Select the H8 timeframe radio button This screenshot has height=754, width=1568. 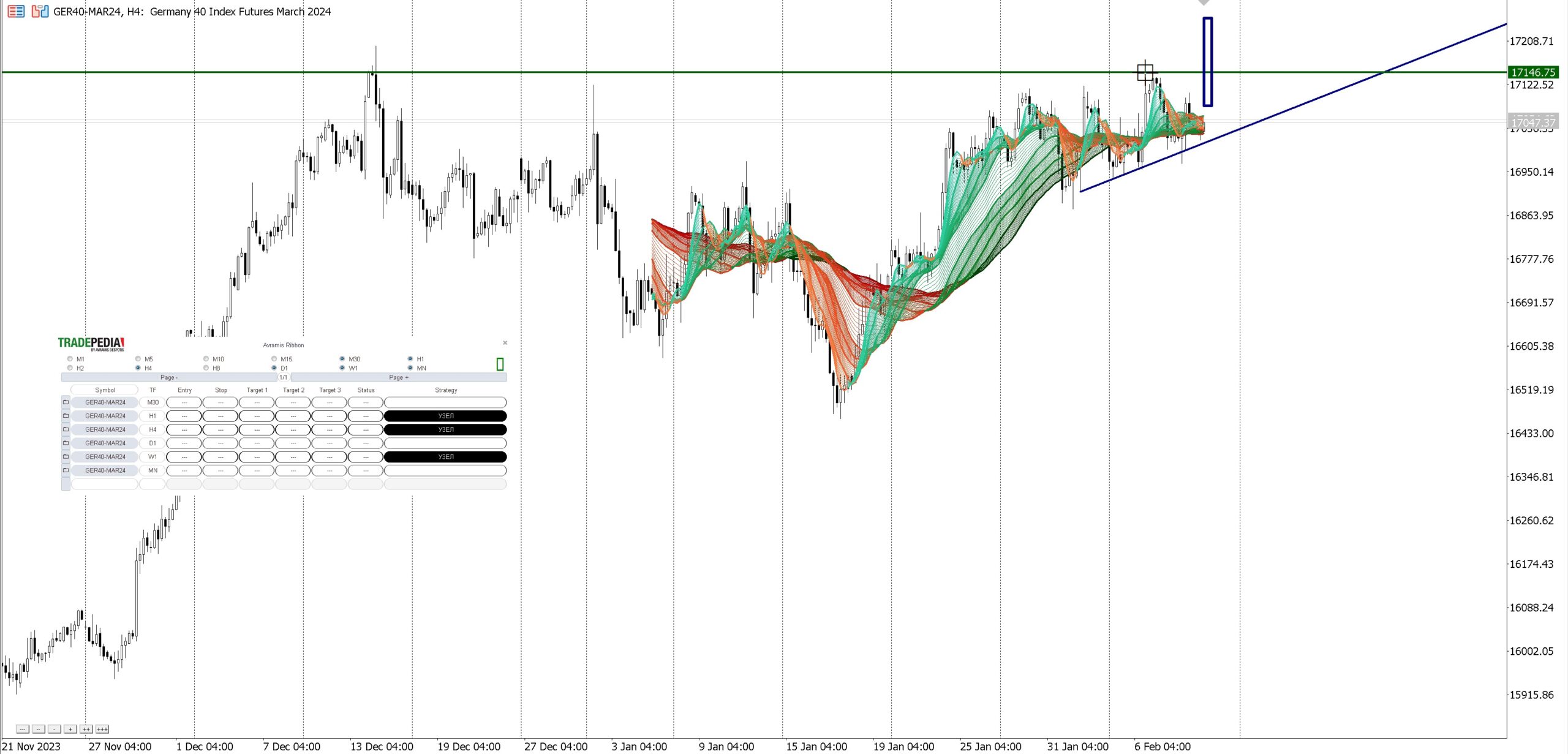point(206,368)
